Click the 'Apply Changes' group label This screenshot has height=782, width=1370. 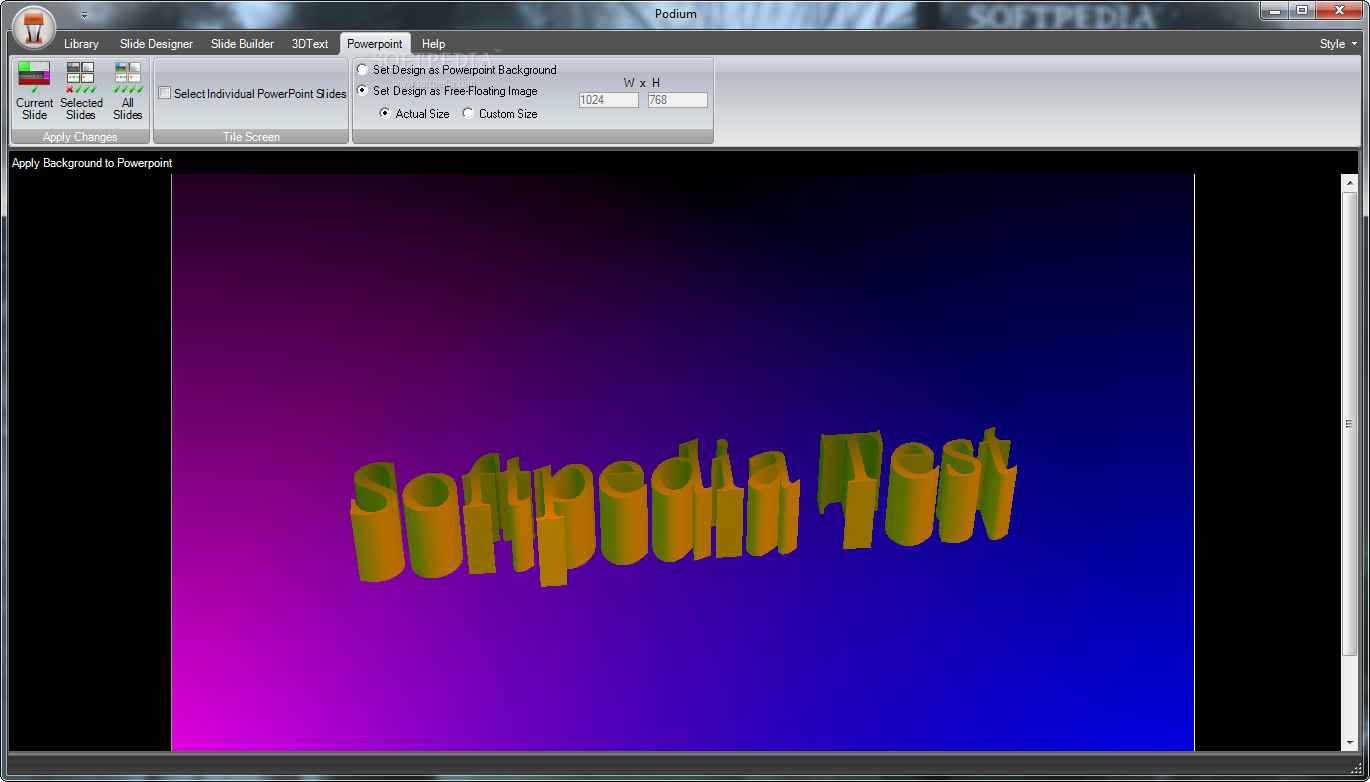80,137
